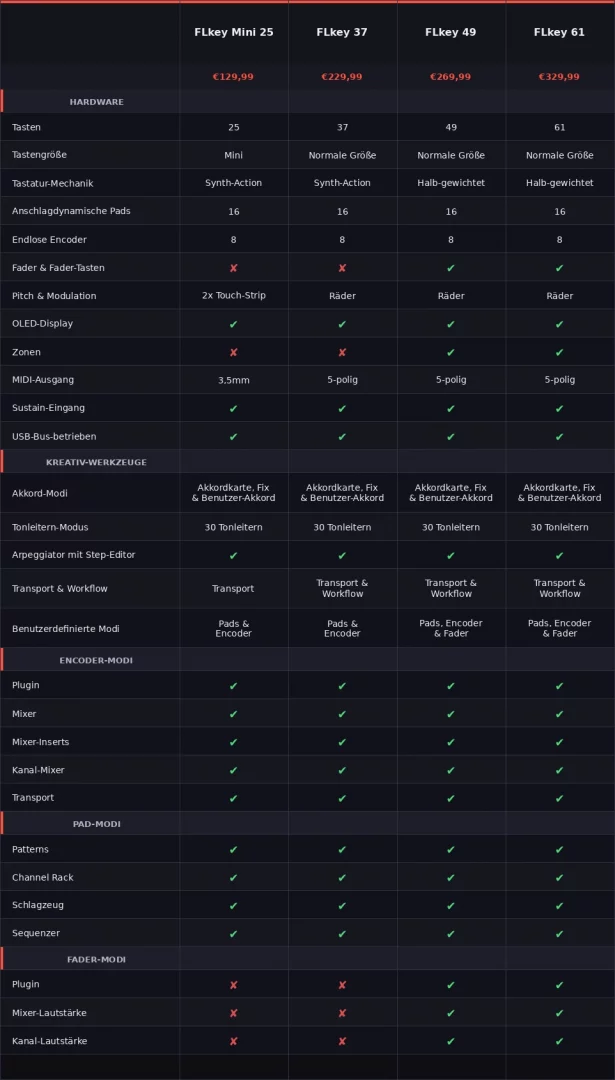Image resolution: width=615 pixels, height=1080 pixels.
Task: Click the €269,99 price
Action: tap(451, 76)
